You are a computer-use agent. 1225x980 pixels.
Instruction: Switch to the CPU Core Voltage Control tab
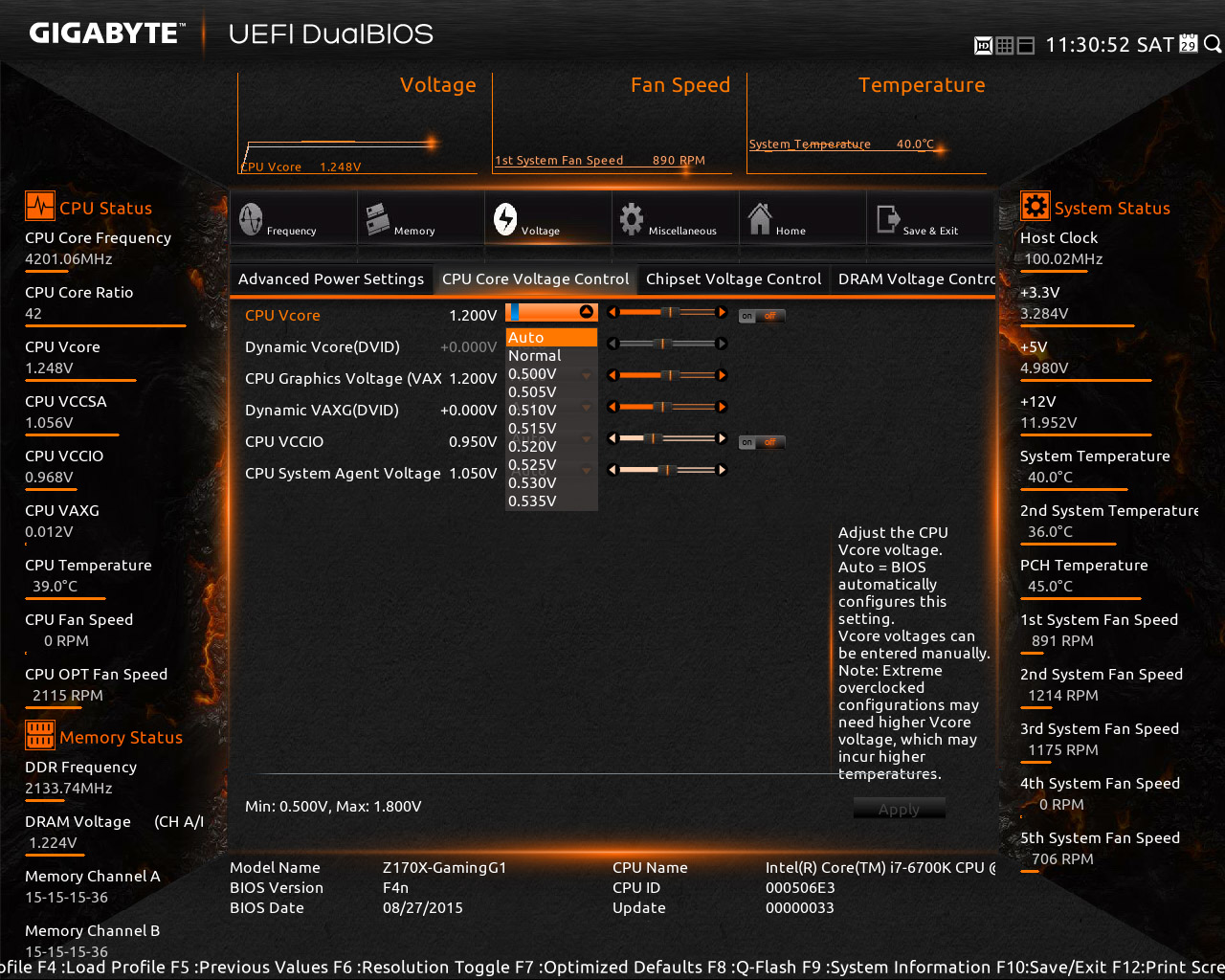click(x=536, y=278)
